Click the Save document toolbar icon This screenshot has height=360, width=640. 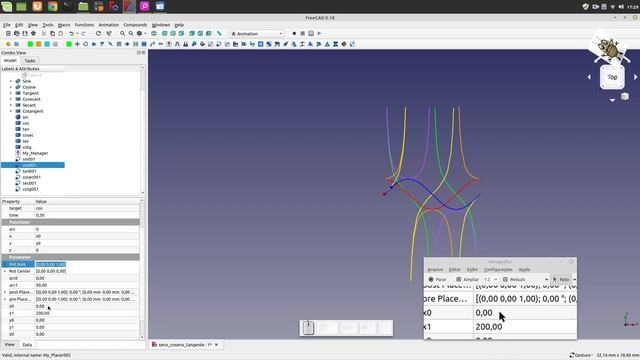[x=25, y=33]
